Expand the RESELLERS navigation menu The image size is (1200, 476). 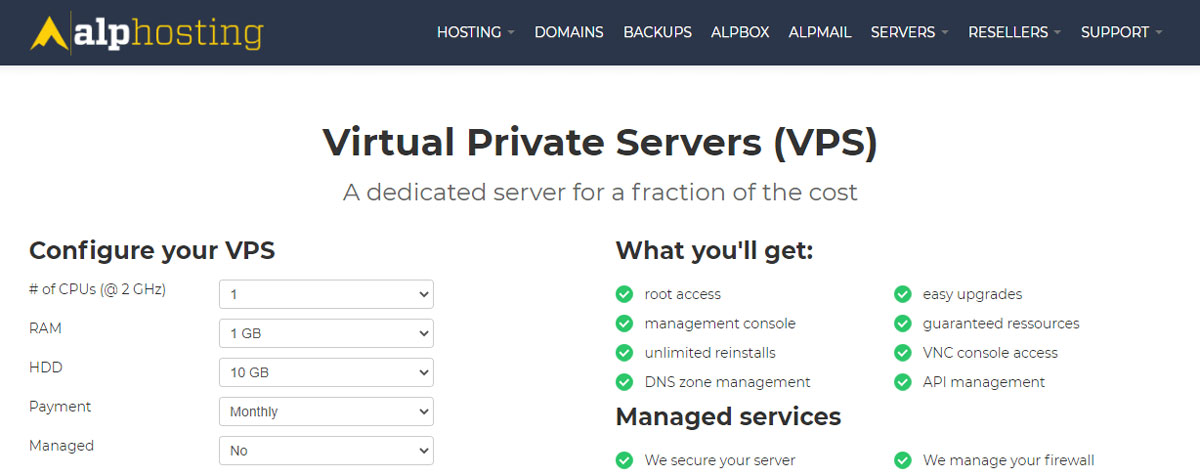coord(1015,32)
